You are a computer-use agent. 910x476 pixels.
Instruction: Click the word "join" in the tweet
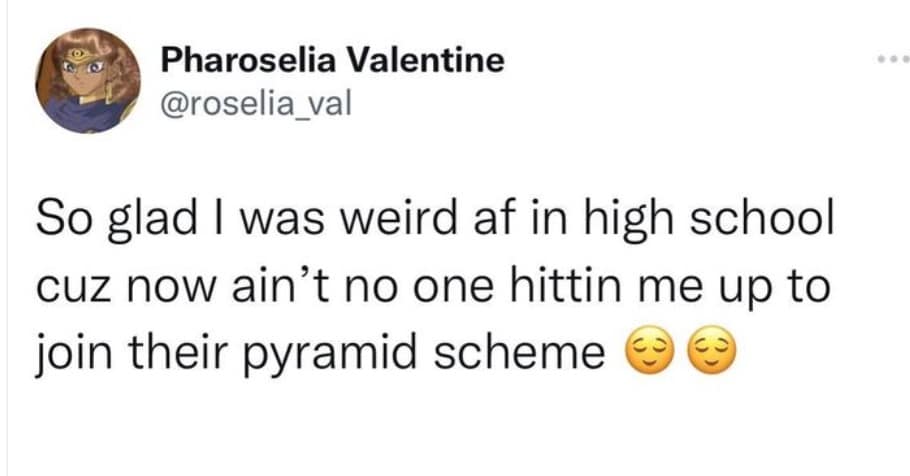click(x=71, y=354)
